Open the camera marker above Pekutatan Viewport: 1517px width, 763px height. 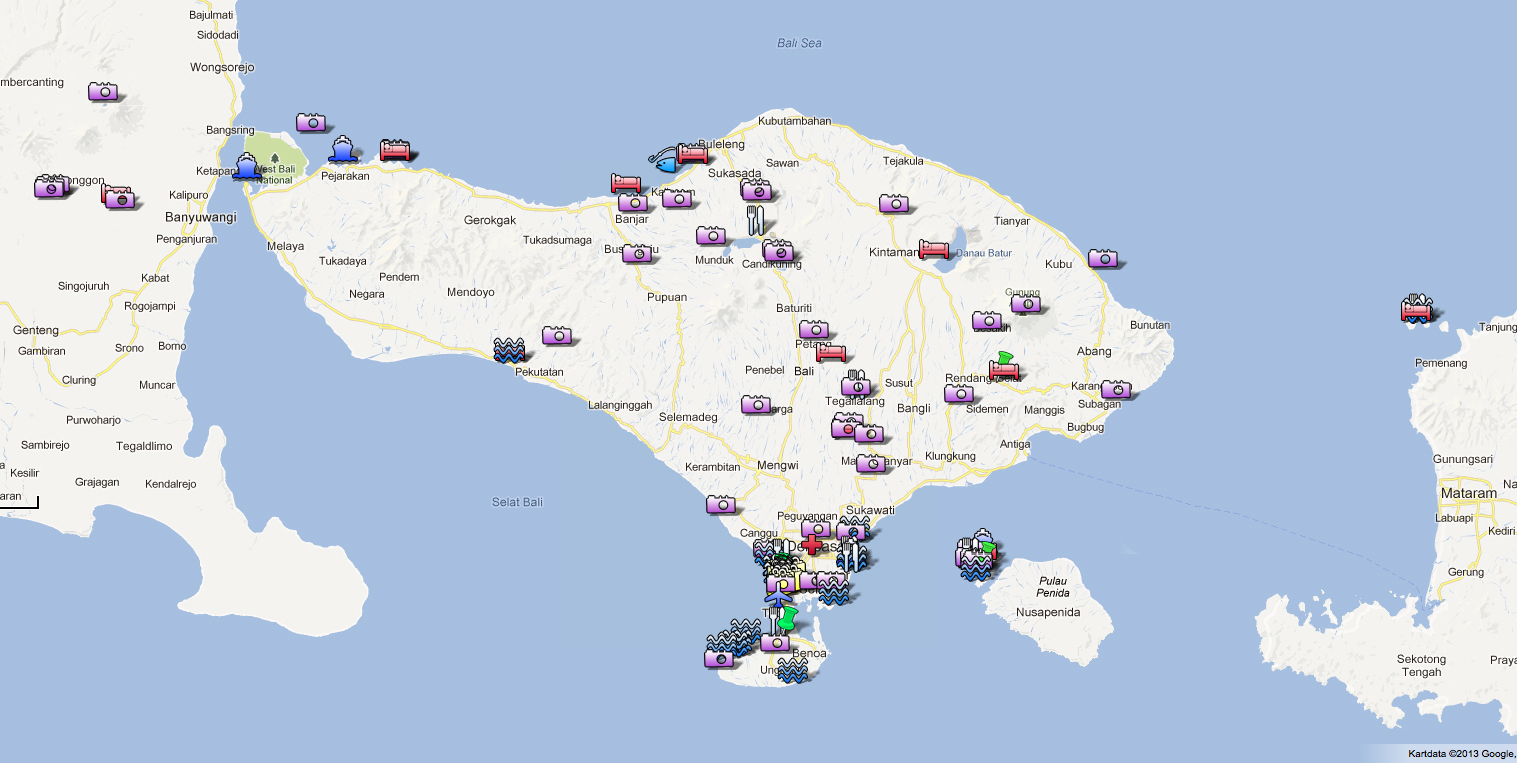[x=557, y=335]
